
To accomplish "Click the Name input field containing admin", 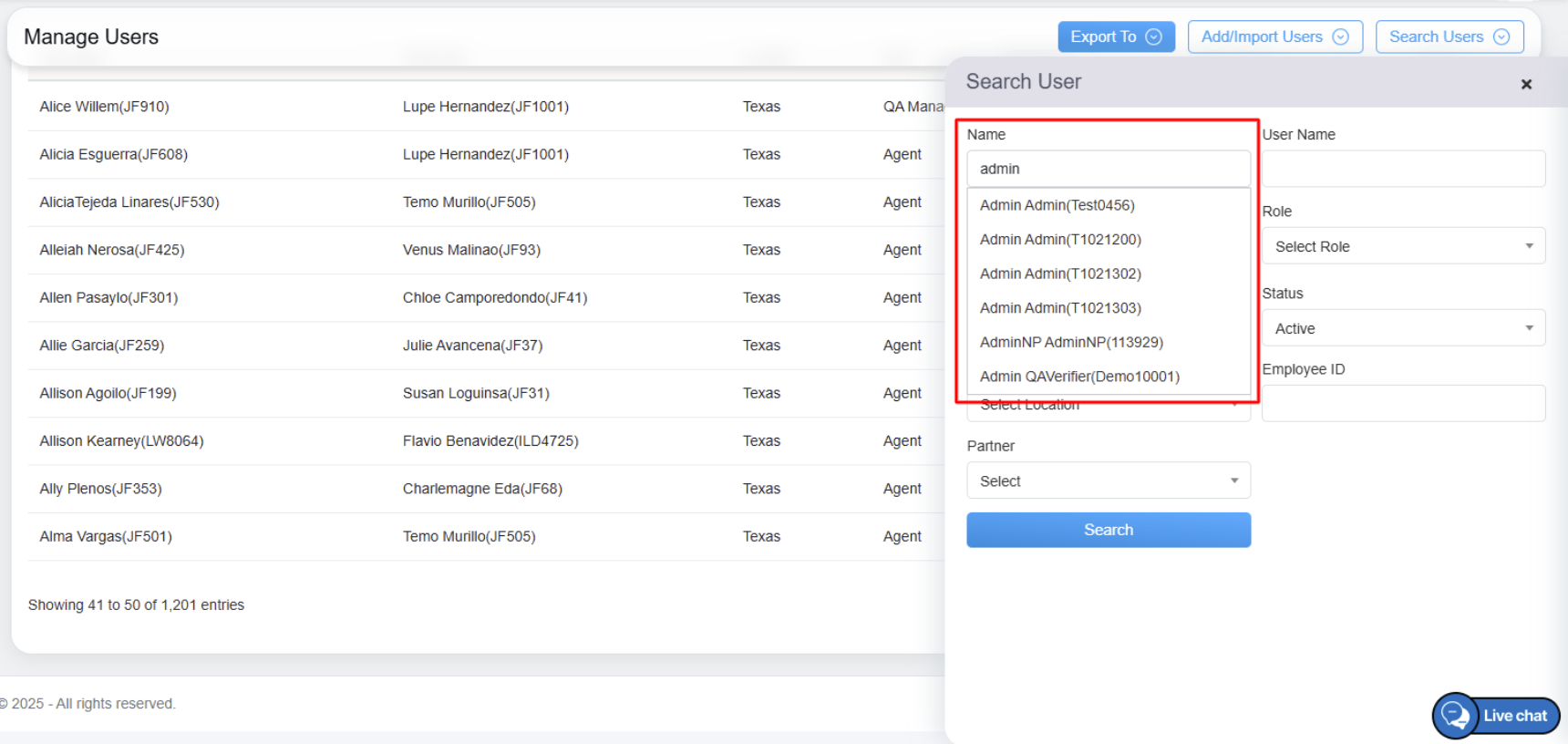I will pos(1108,169).
